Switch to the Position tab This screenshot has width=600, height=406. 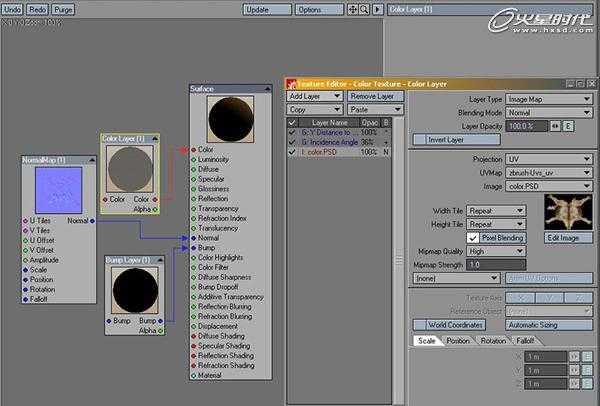click(x=458, y=341)
